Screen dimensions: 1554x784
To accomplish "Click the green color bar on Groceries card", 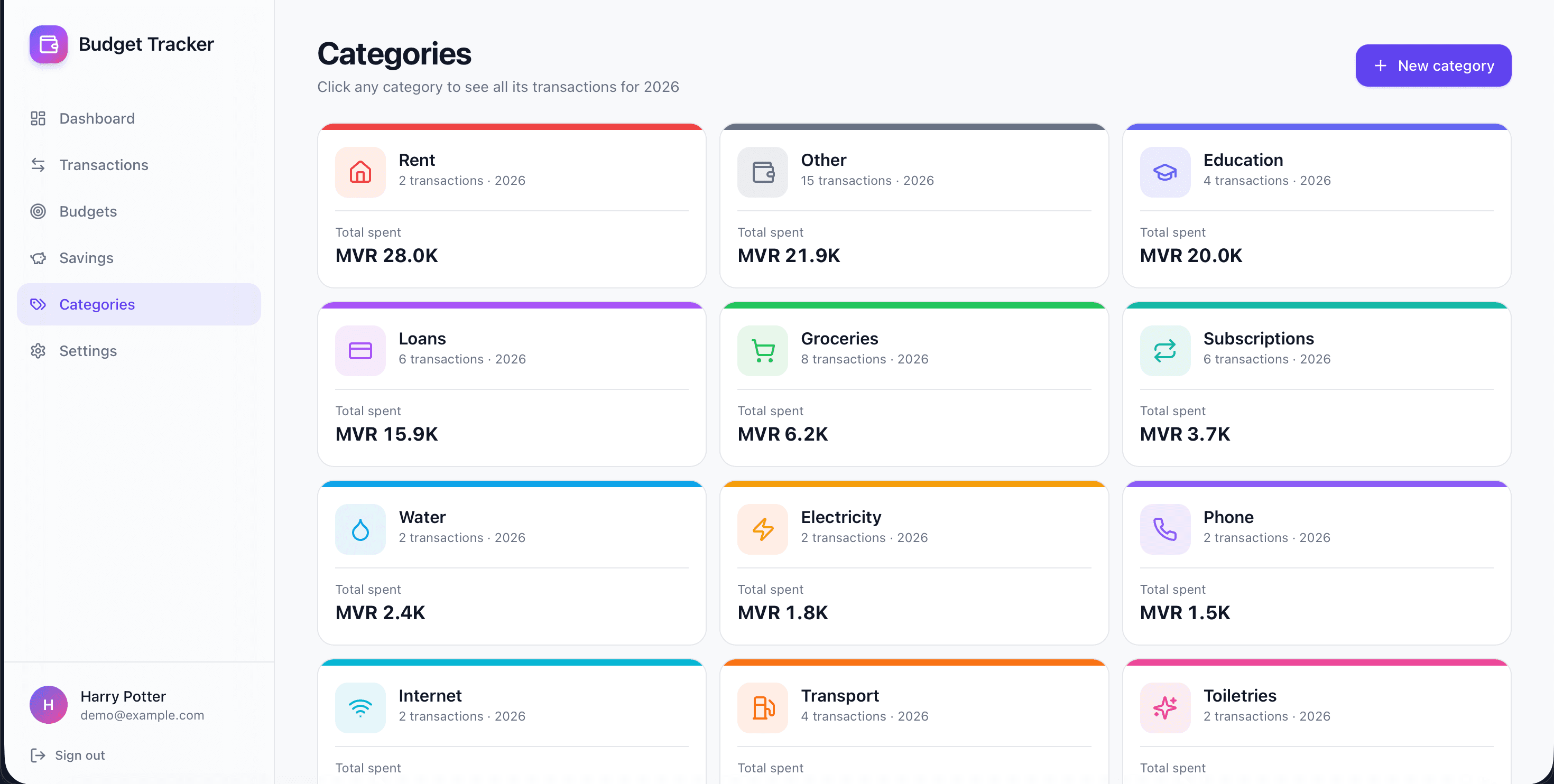I will pos(914,305).
